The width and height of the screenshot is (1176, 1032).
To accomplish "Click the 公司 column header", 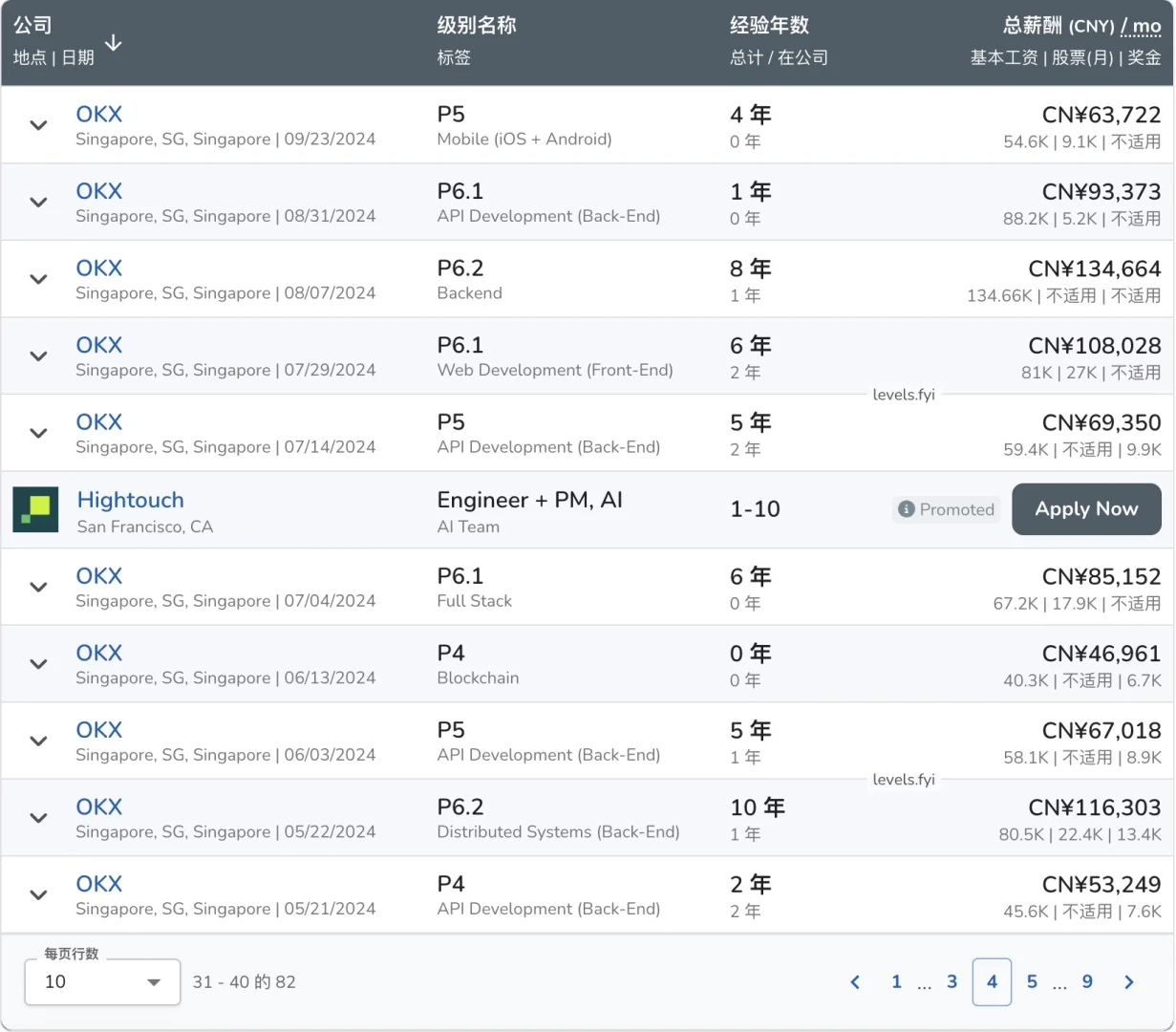I will (x=32, y=25).
